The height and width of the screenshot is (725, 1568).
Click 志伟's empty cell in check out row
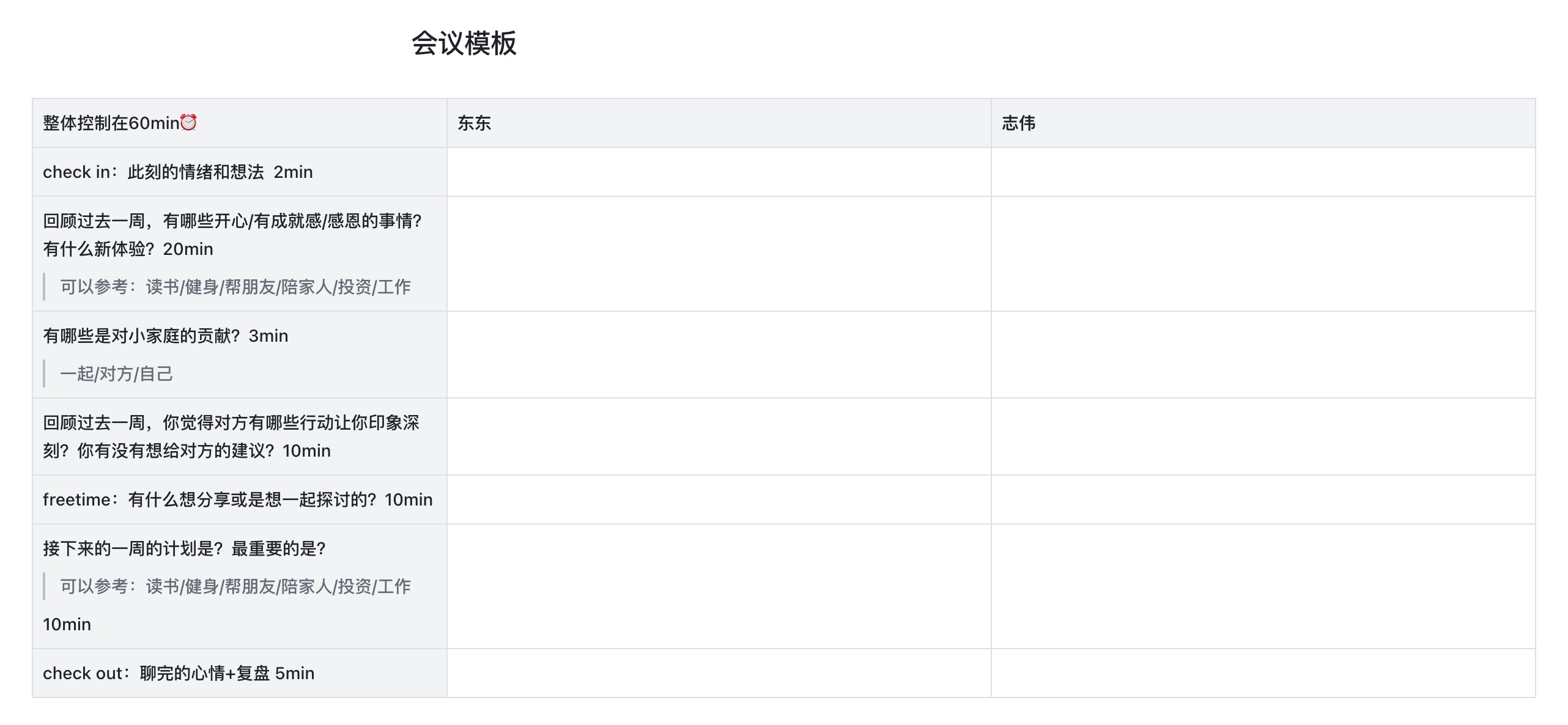1262,673
